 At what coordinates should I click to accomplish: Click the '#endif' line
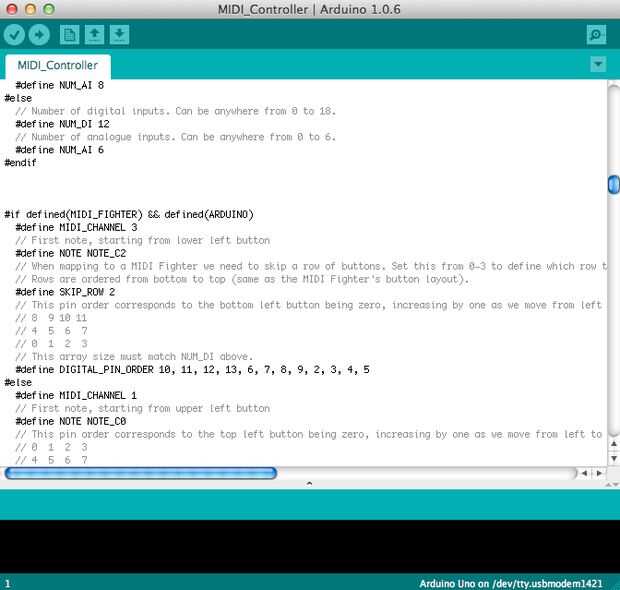(20, 163)
